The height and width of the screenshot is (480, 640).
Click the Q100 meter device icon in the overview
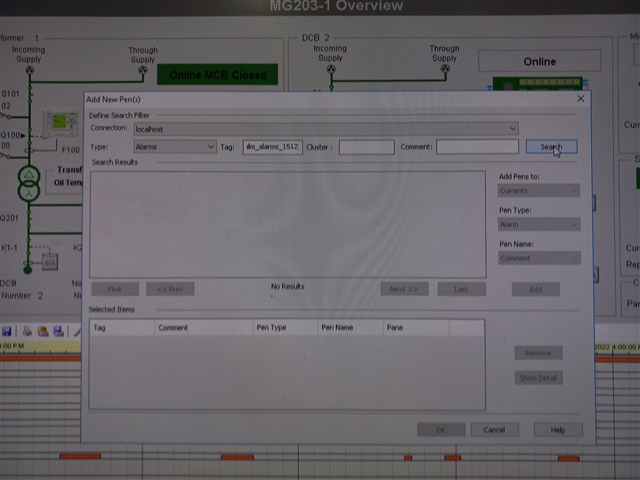pos(60,122)
